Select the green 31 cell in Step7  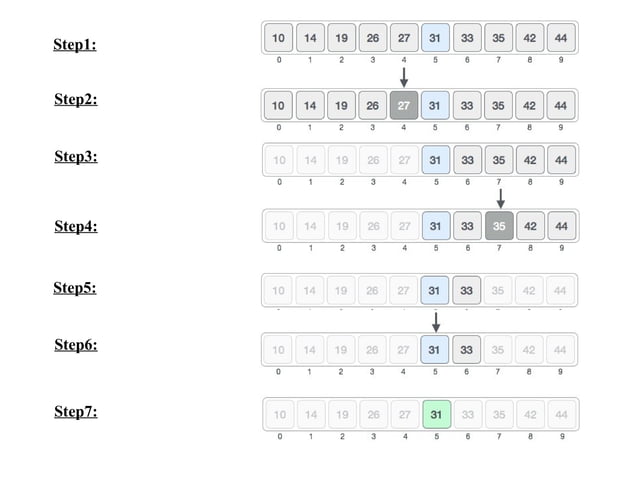437,415
